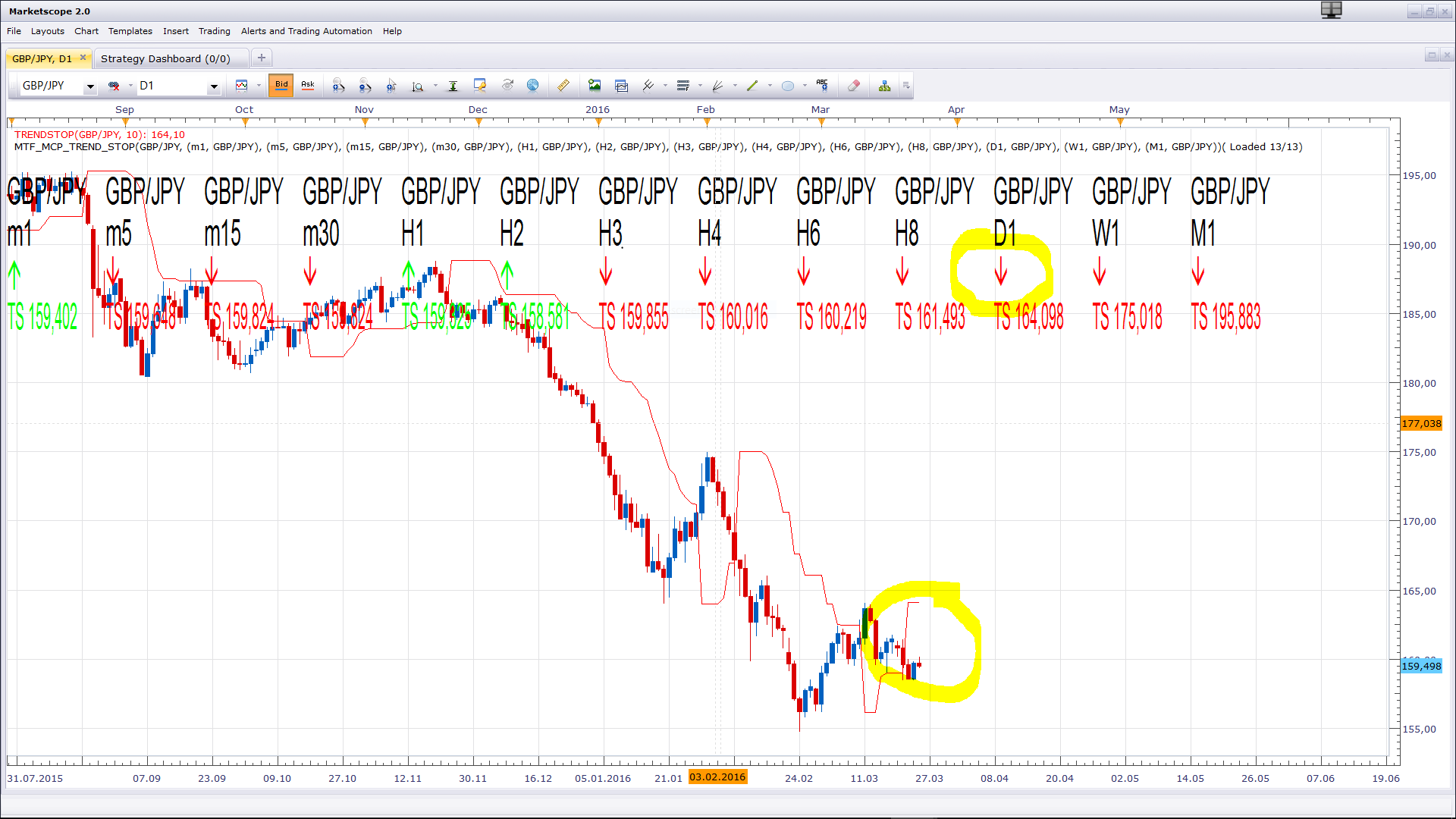
Task: Open toolbar options at toolbar end
Action: tap(906, 86)
